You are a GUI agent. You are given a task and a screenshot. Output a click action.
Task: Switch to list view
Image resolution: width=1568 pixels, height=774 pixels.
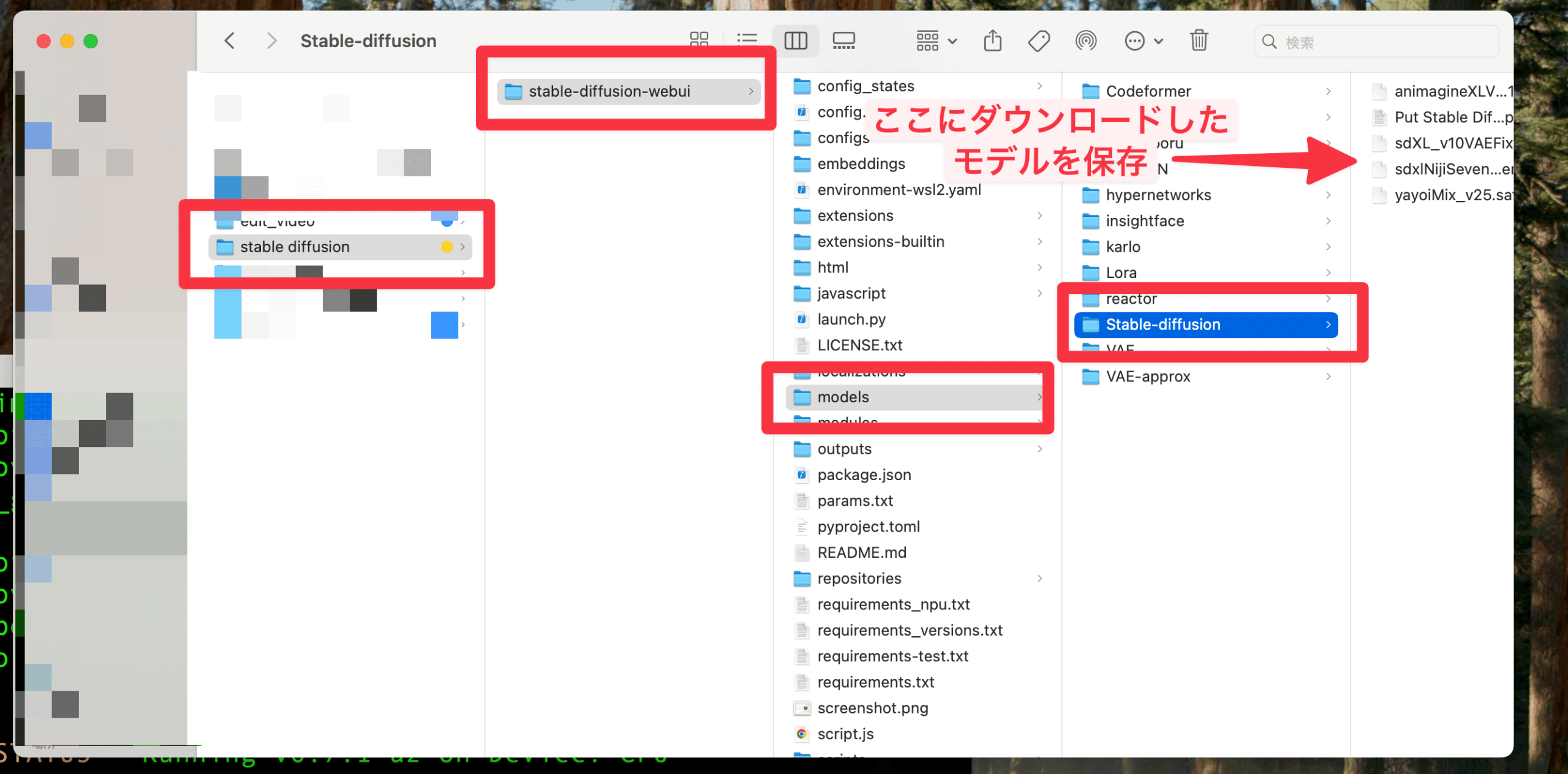point(747,40)
